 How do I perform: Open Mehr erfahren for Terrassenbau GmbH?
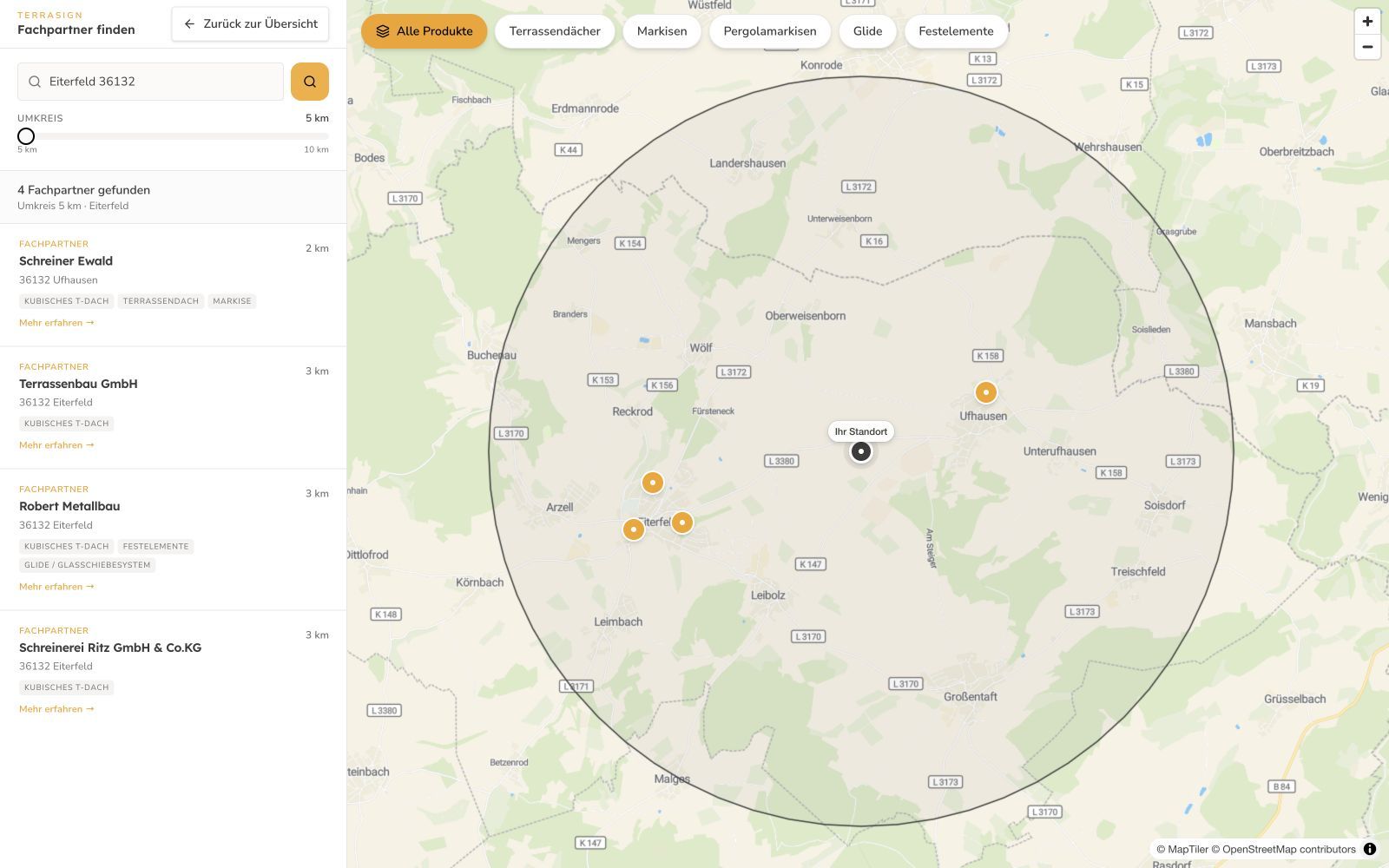[56, 445]
